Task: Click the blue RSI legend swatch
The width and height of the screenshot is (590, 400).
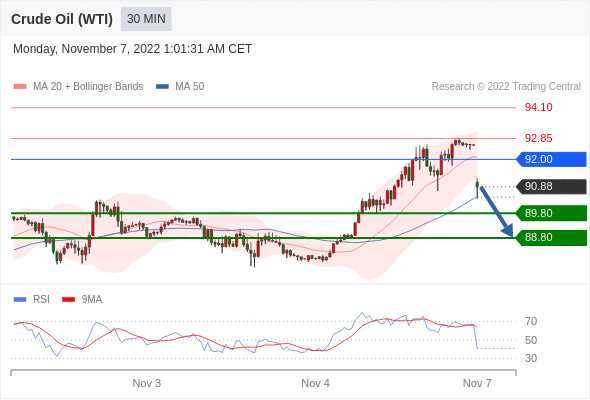Action: 20,300
